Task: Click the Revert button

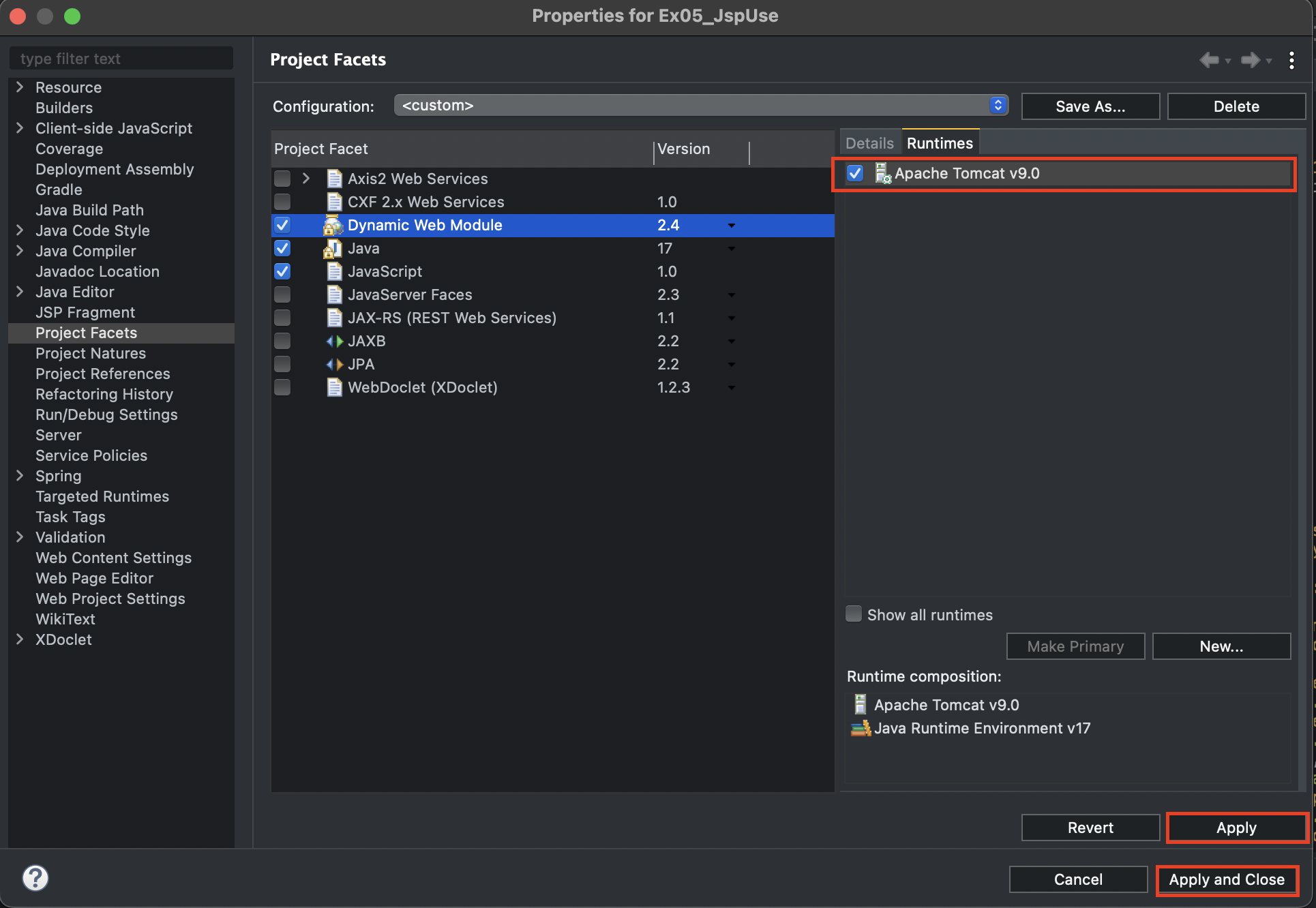Action: pyautogui.click(x=1090, y=828)
